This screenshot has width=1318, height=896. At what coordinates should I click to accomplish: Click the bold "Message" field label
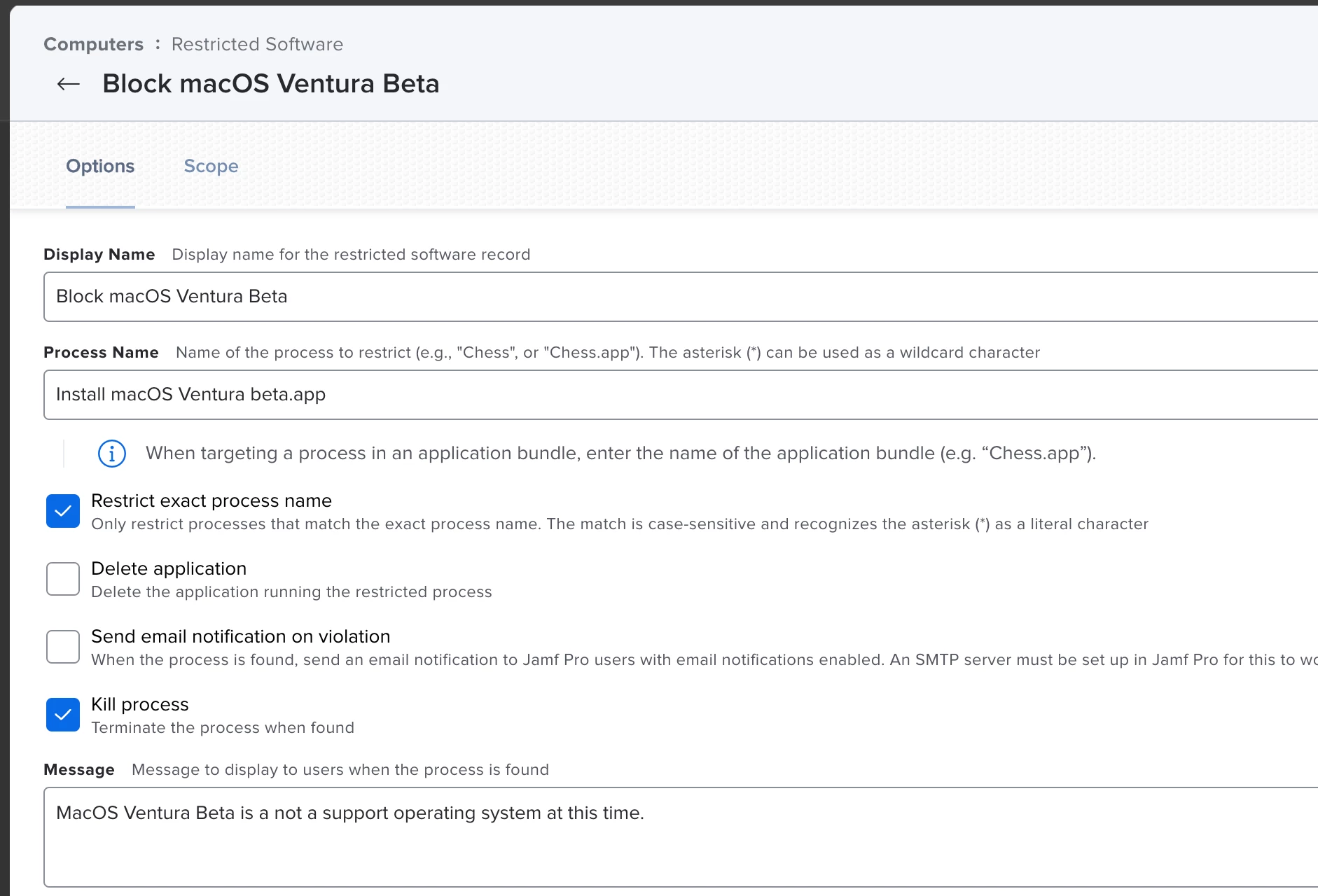[x=78, y=769]
